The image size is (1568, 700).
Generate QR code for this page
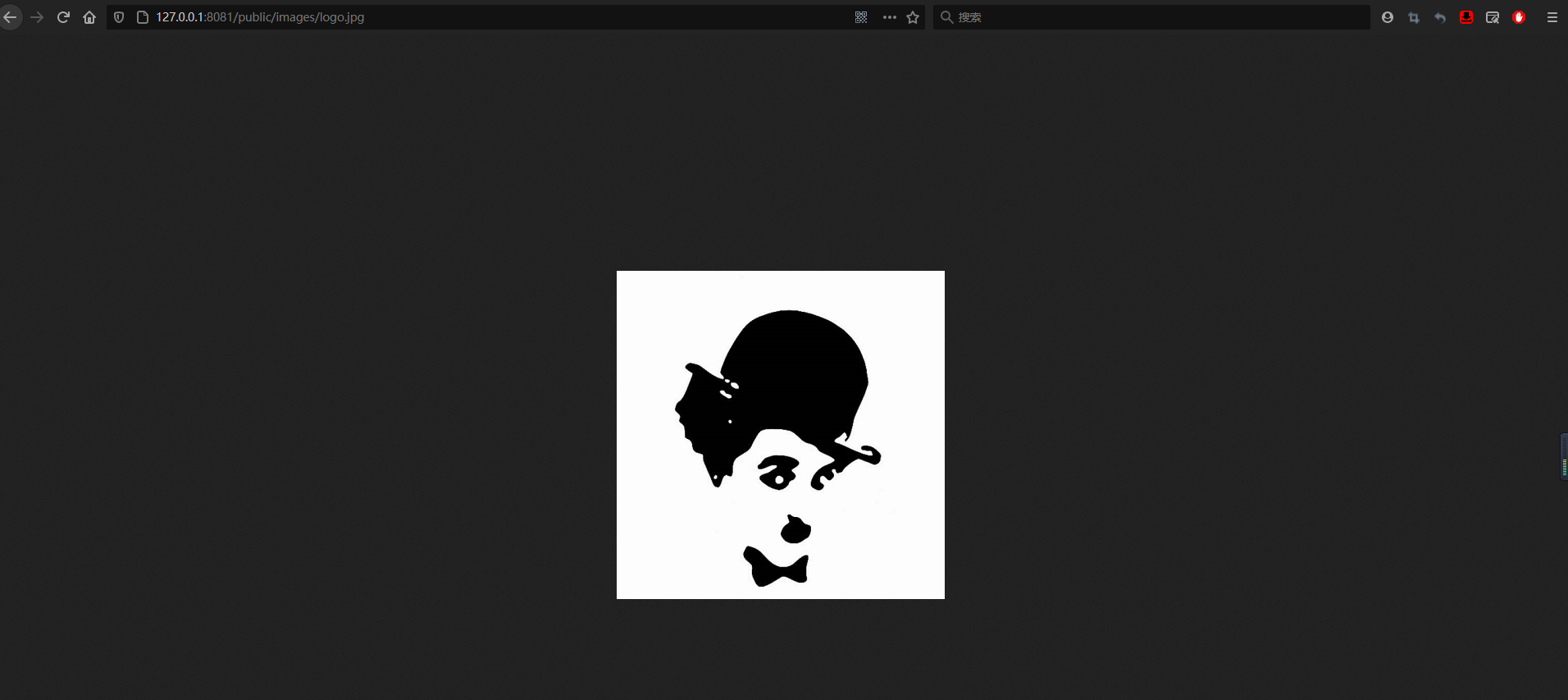click(x=861, y=17)
